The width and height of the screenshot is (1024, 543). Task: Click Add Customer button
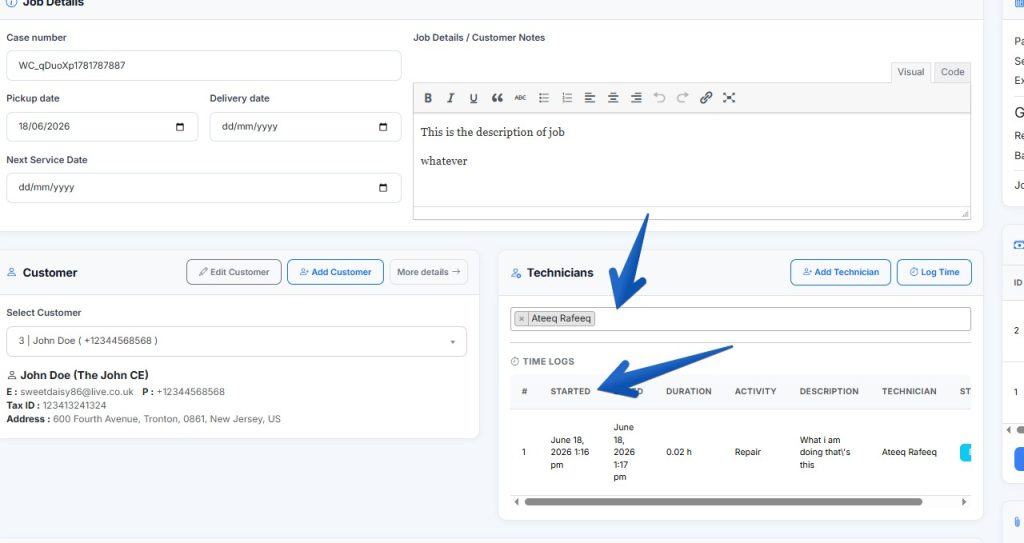(335, 272)
